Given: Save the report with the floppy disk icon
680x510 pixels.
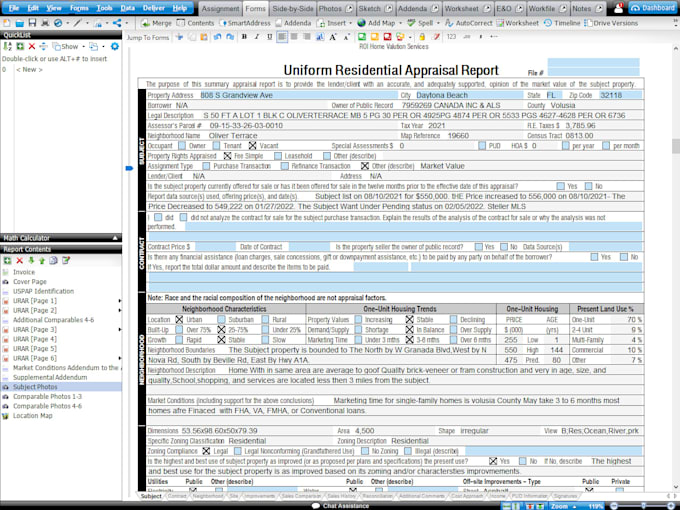Looking at the screenshot, I should point(32,23).
